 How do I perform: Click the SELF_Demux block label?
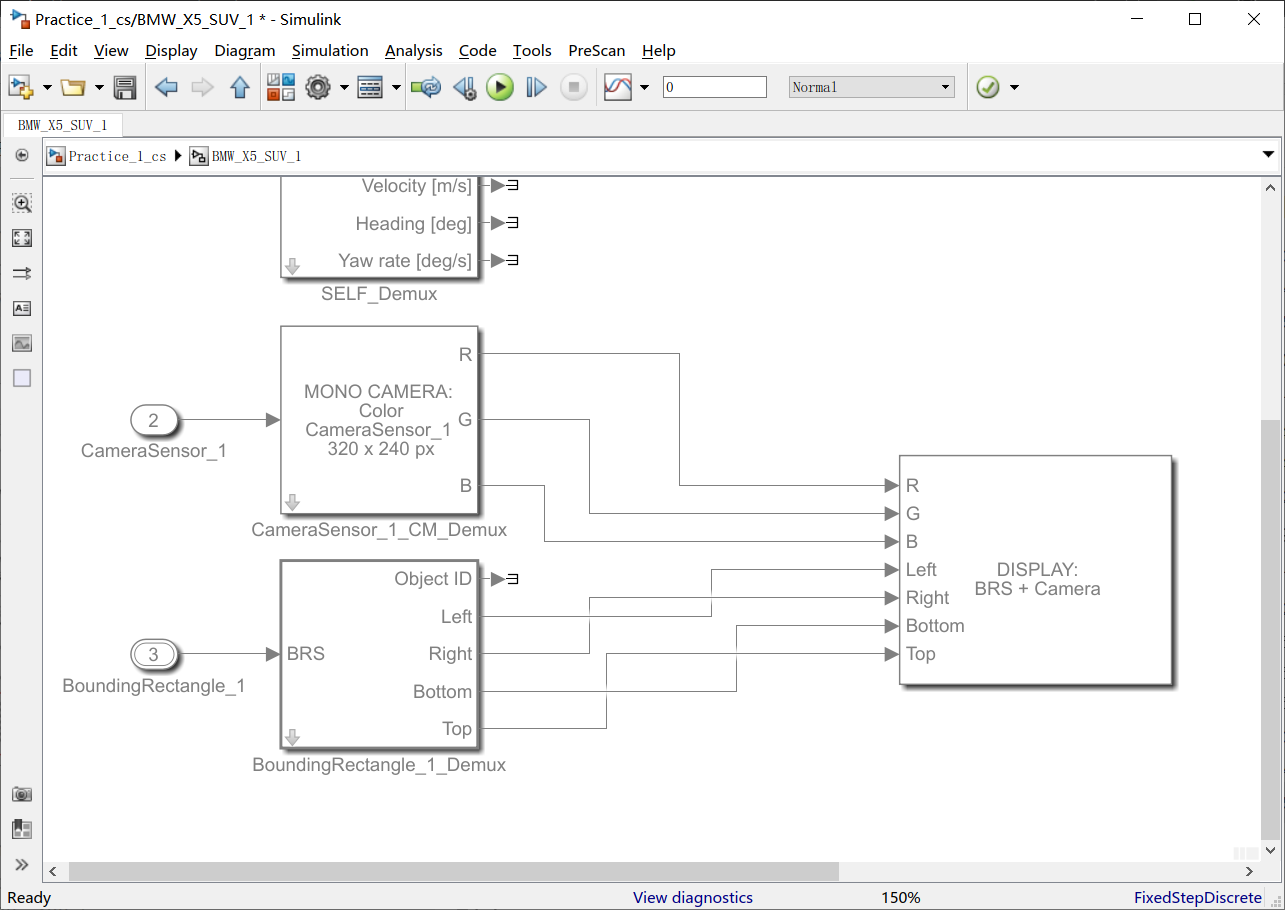pos(379,294)
